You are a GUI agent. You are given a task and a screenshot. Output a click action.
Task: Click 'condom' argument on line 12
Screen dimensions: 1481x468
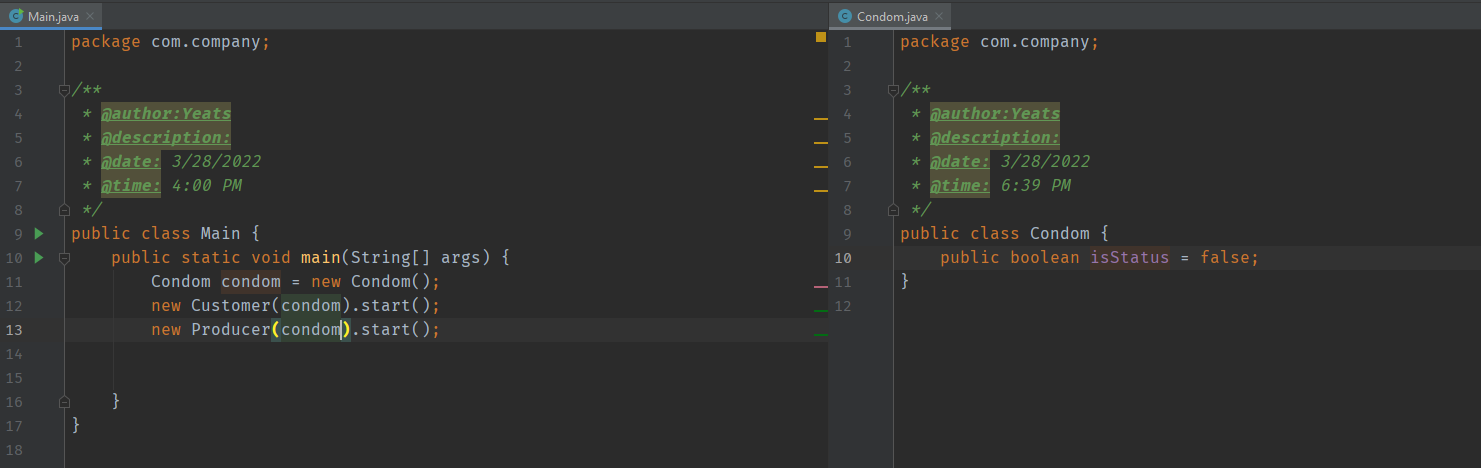click(311, 306)
